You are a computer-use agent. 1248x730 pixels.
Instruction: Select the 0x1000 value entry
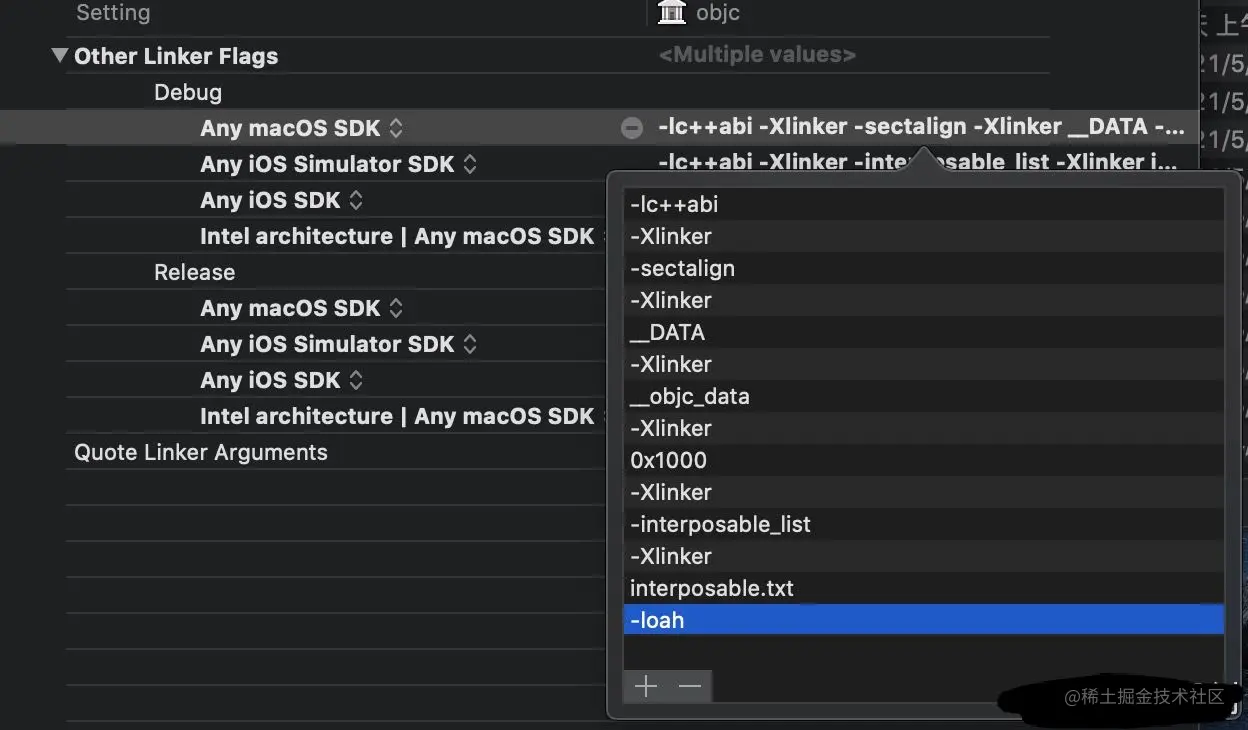[x=668, y=460]
